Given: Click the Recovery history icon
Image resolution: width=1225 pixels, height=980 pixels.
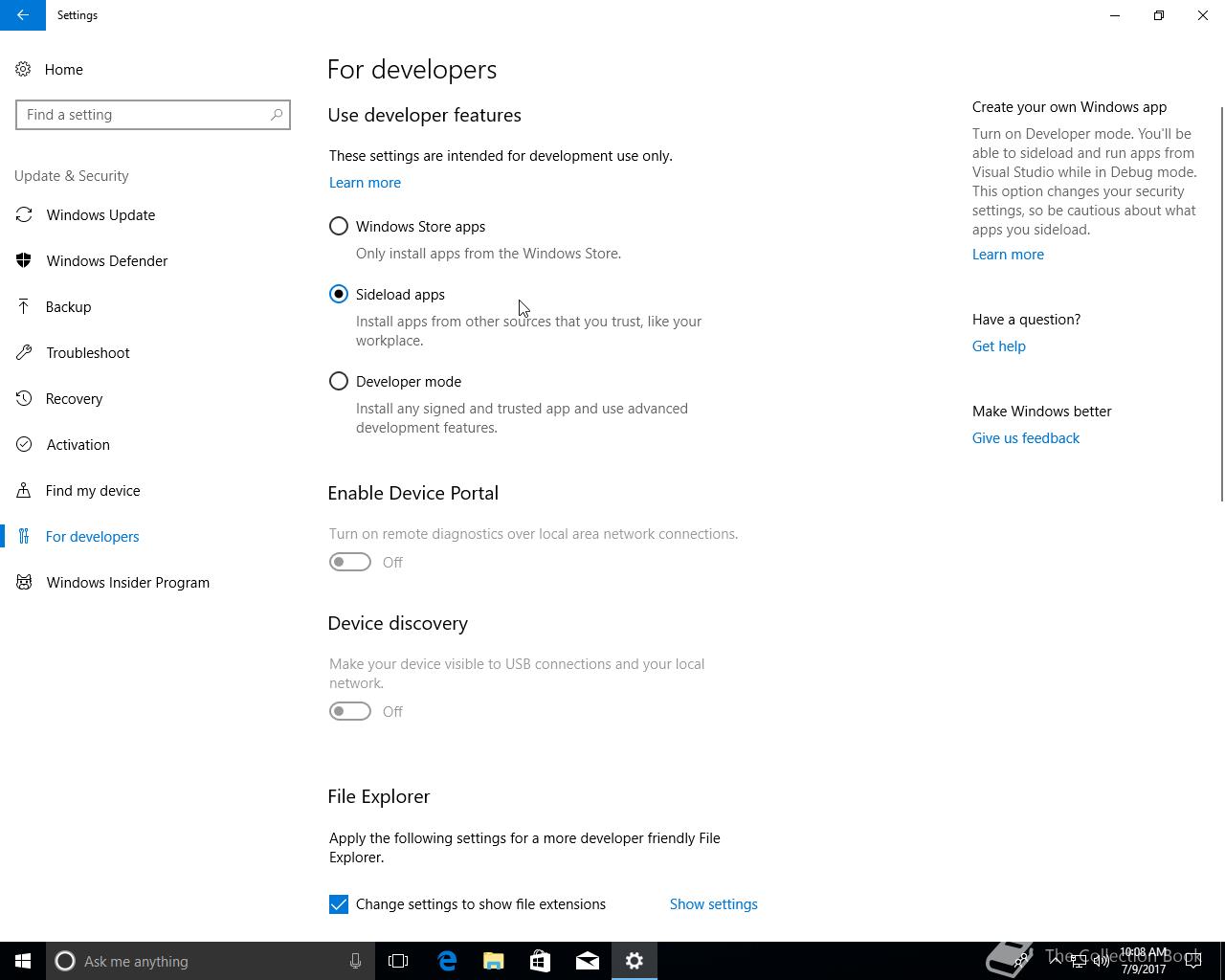Looking at the screenshot, I should [x=24, y=398].
